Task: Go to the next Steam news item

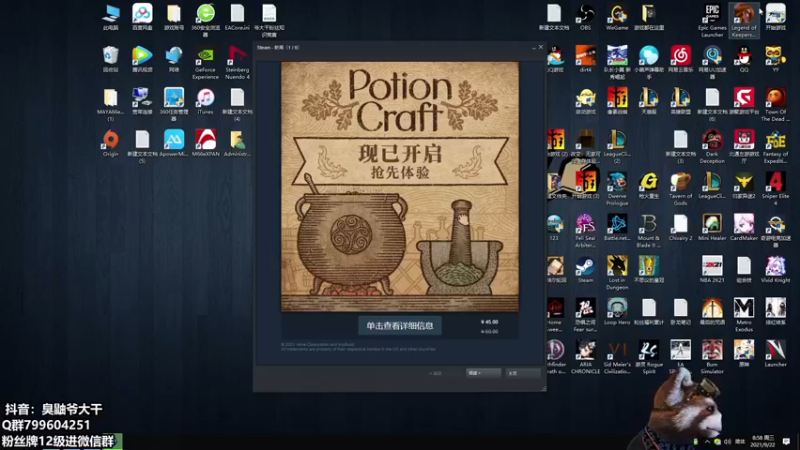Action: coord(483,373)
